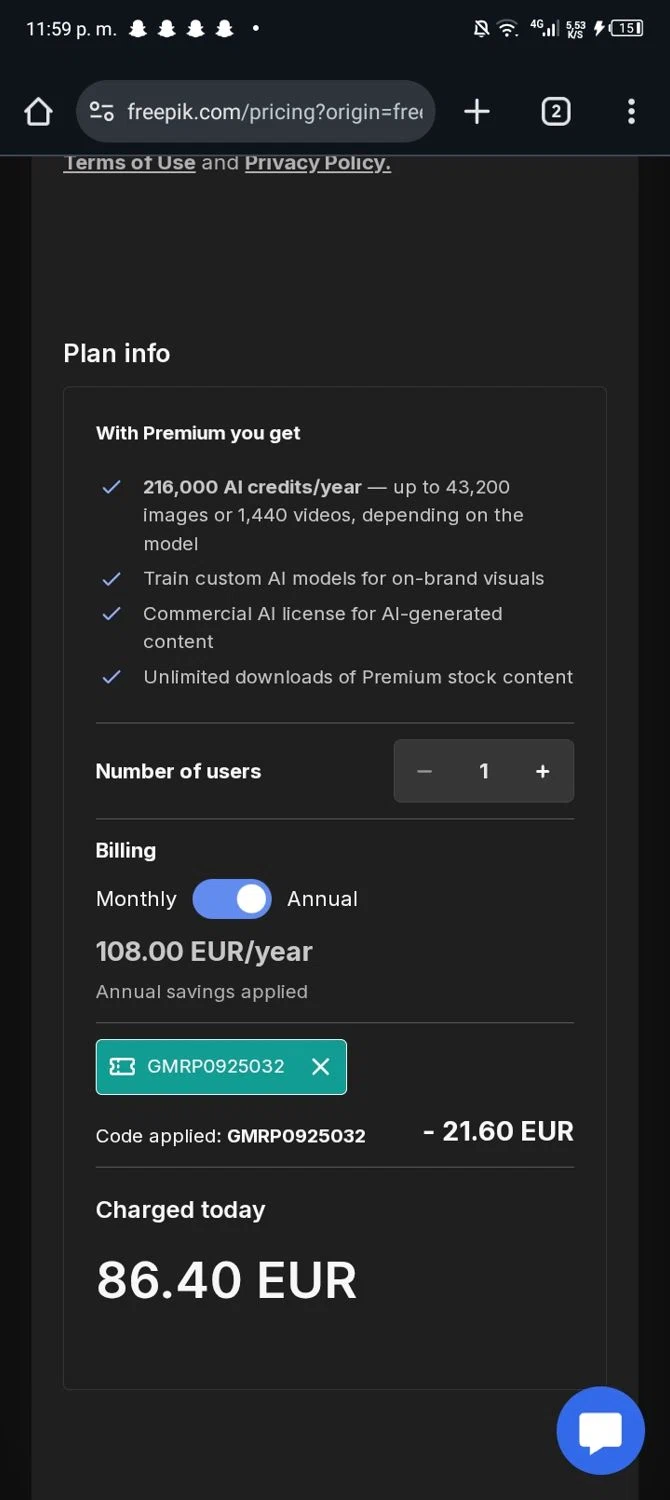Decrease number of users
The image size is (670, 1500).
point(424,771)
